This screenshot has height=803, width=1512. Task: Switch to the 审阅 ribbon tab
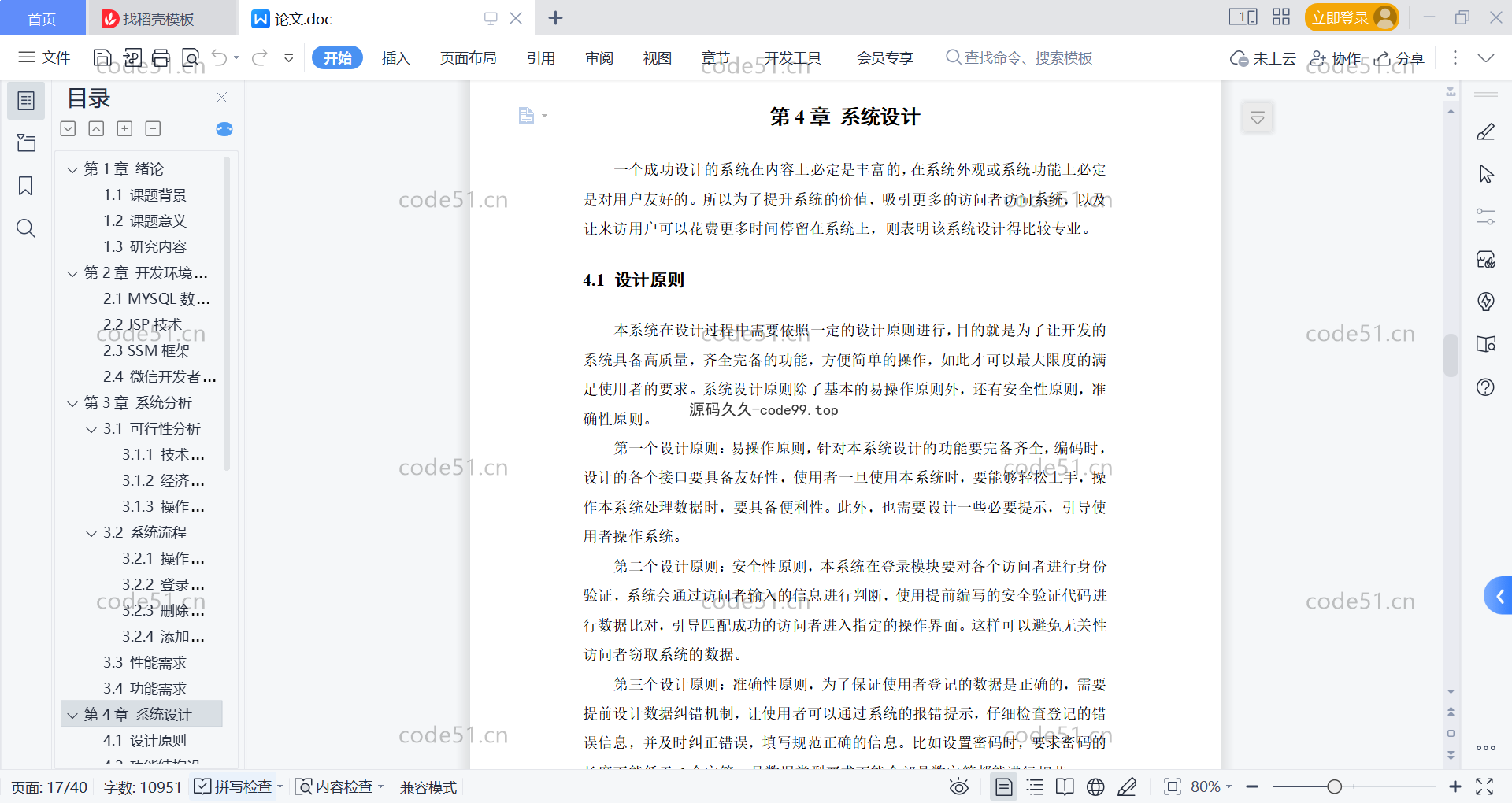[598, 57]
